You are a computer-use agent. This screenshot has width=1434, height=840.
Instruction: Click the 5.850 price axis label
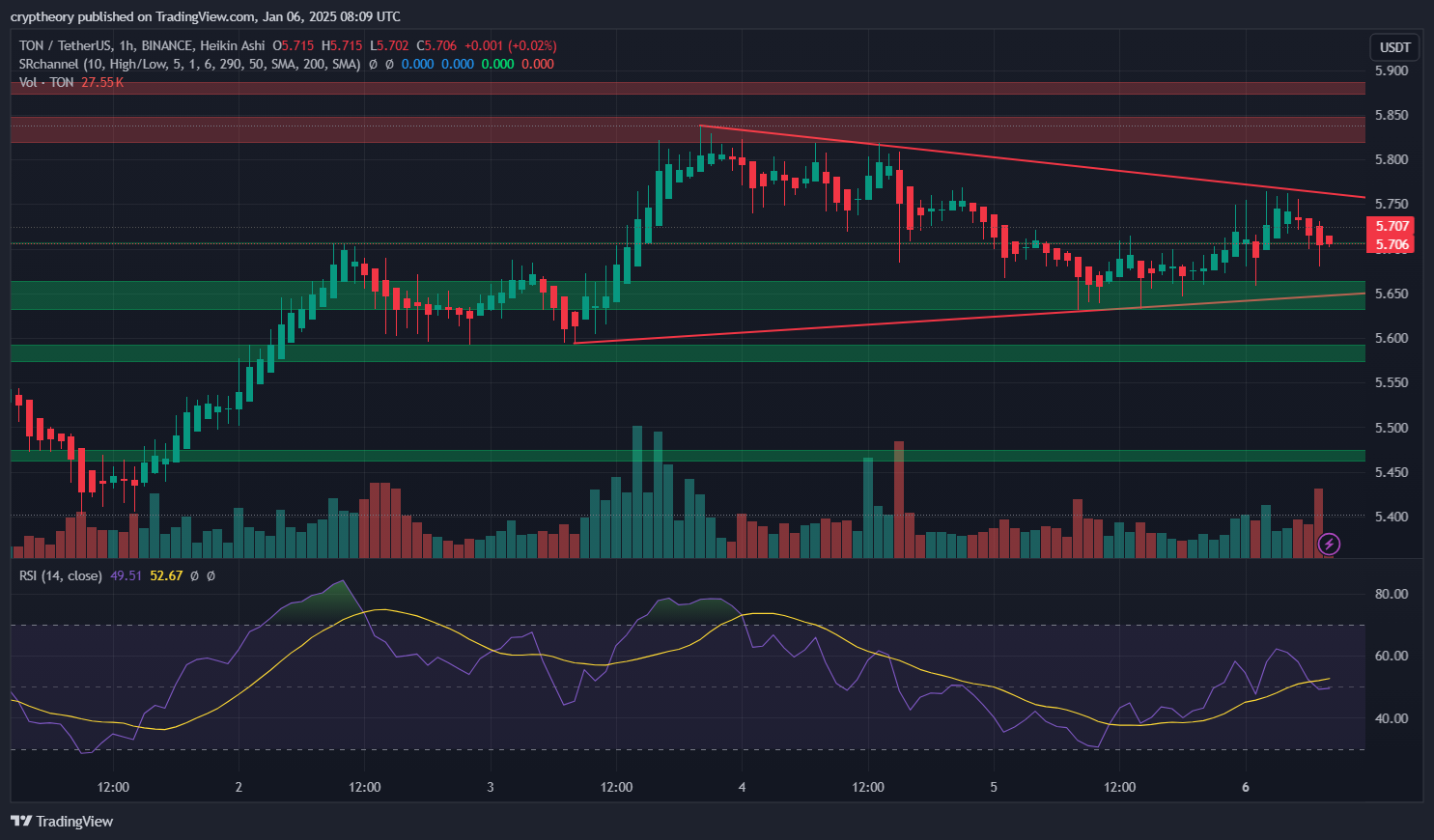click(x=1392, y=115)
